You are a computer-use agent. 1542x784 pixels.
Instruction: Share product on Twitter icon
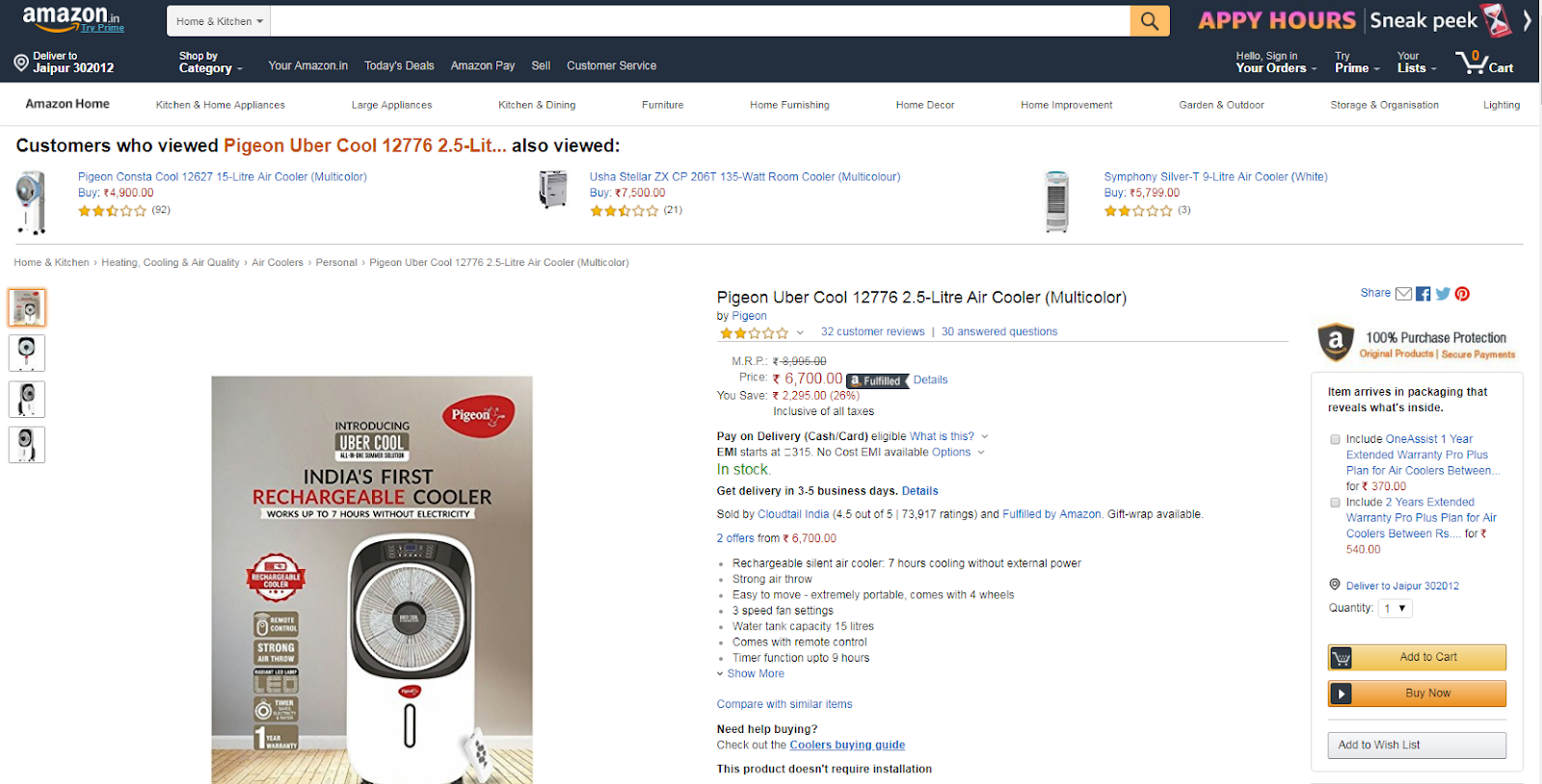click(1443, 294)
